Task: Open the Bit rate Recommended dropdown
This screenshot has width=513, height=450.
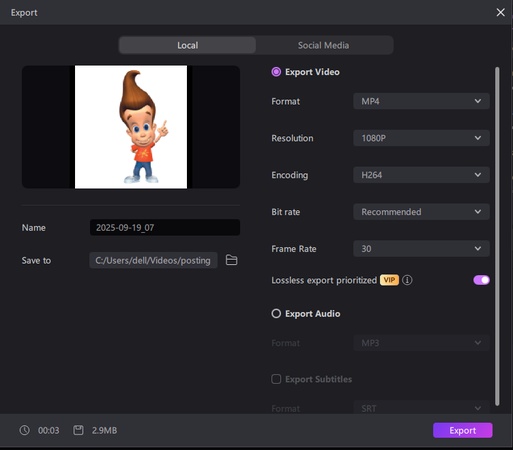Action: (421, 212)
